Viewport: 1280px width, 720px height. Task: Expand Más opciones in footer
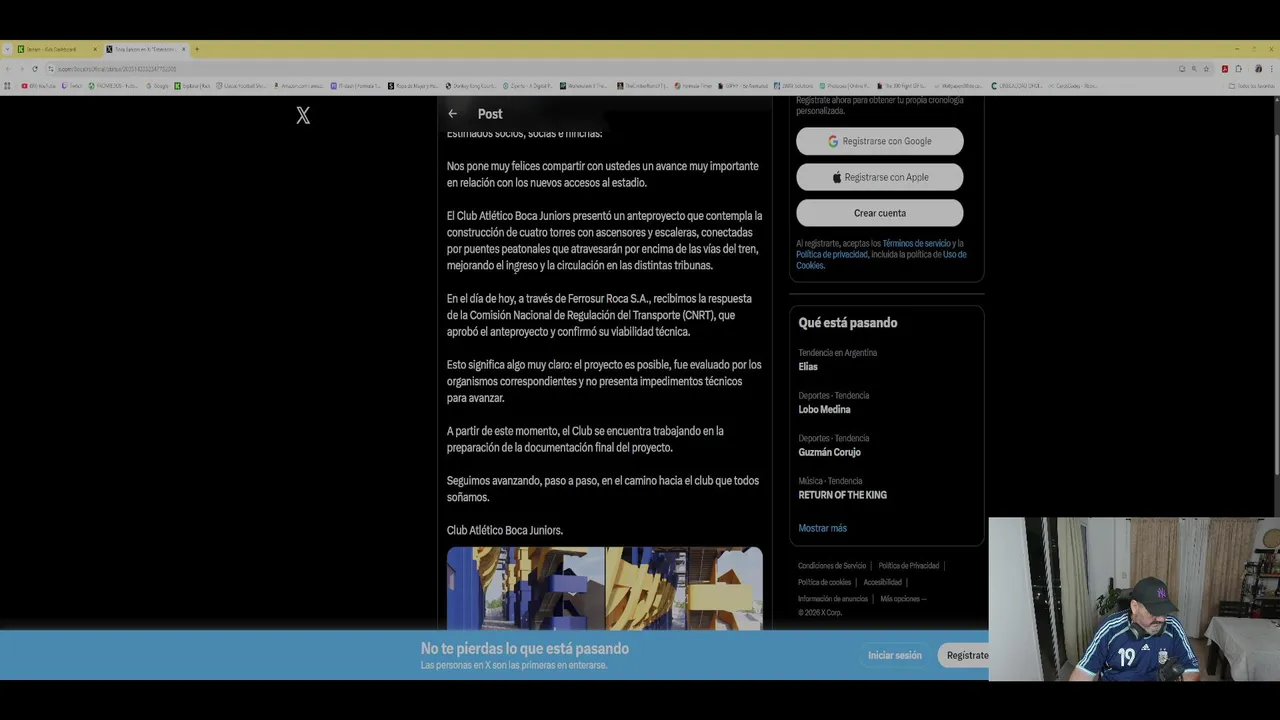903,599
